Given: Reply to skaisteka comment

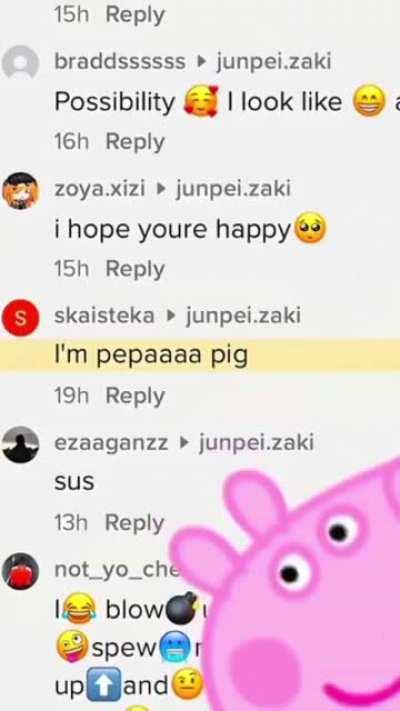Looking at the screenshot, I should pos(135,396).
